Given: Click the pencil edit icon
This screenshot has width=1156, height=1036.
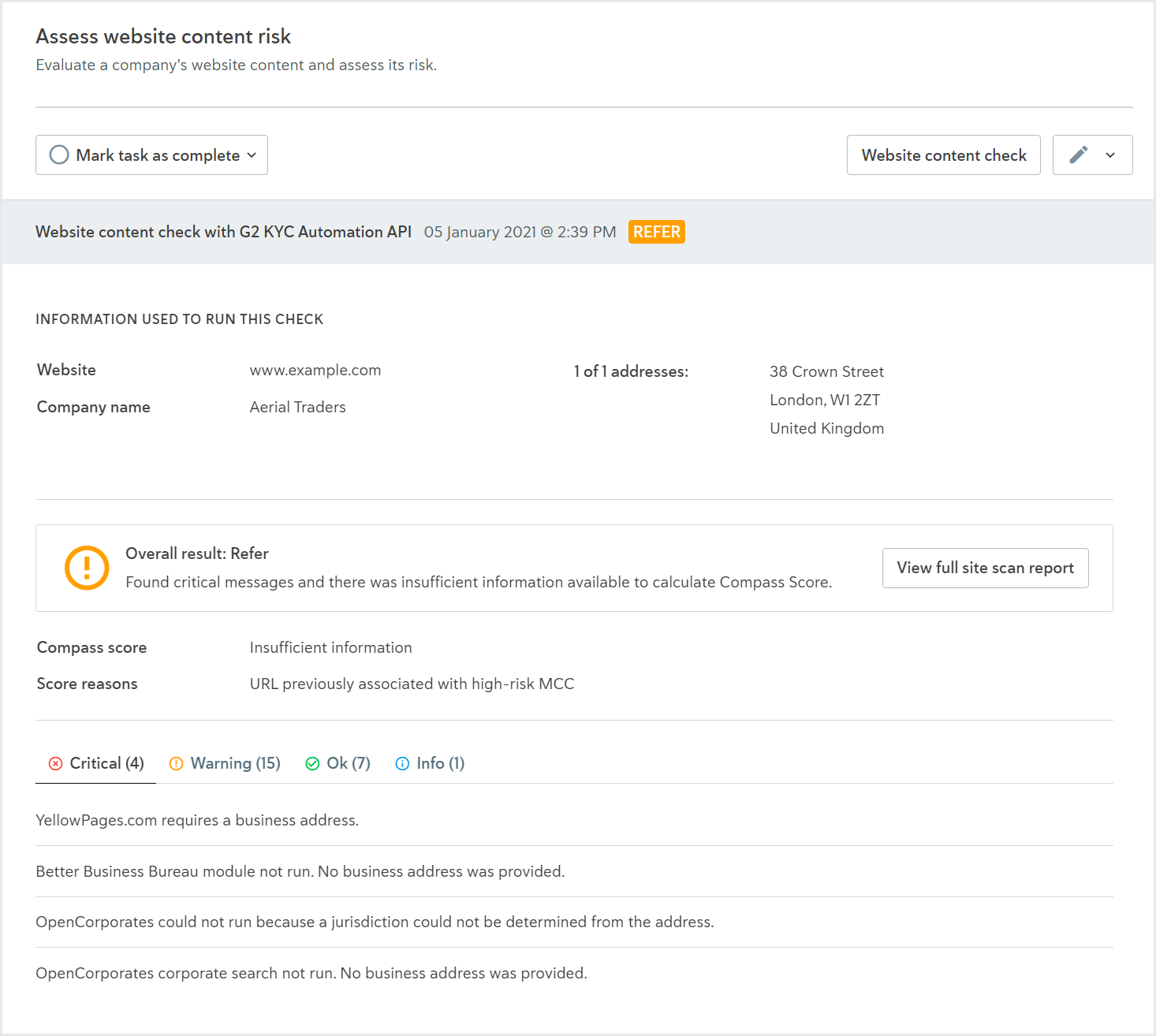Looking at the screenshot, I should pyautogui.click(x=1078, y=155).
